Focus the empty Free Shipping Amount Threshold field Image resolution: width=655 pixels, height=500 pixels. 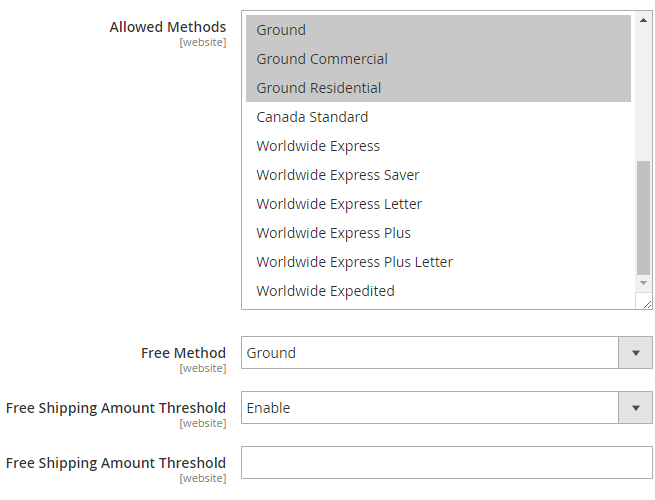pyautogui.click(x=446, y=463)
